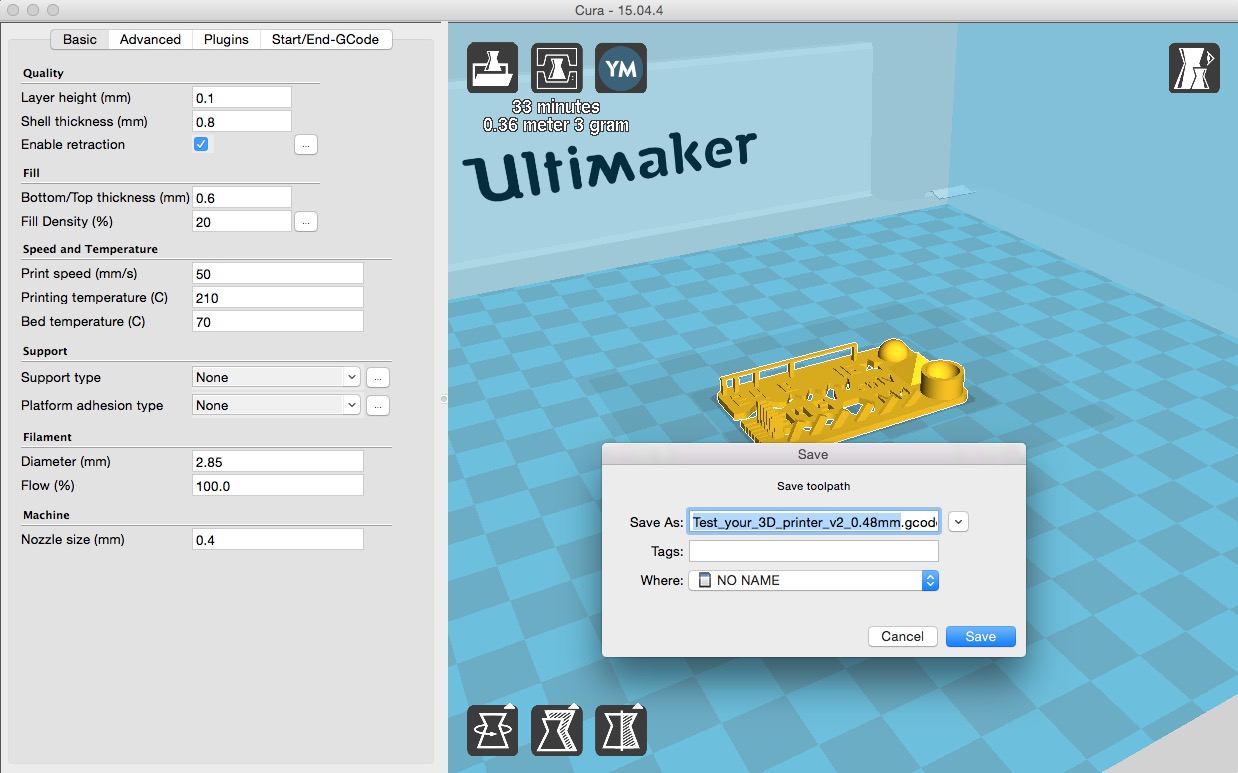Open retraction settings ellipsis button

pyautogui.click(x=306, y=145)
